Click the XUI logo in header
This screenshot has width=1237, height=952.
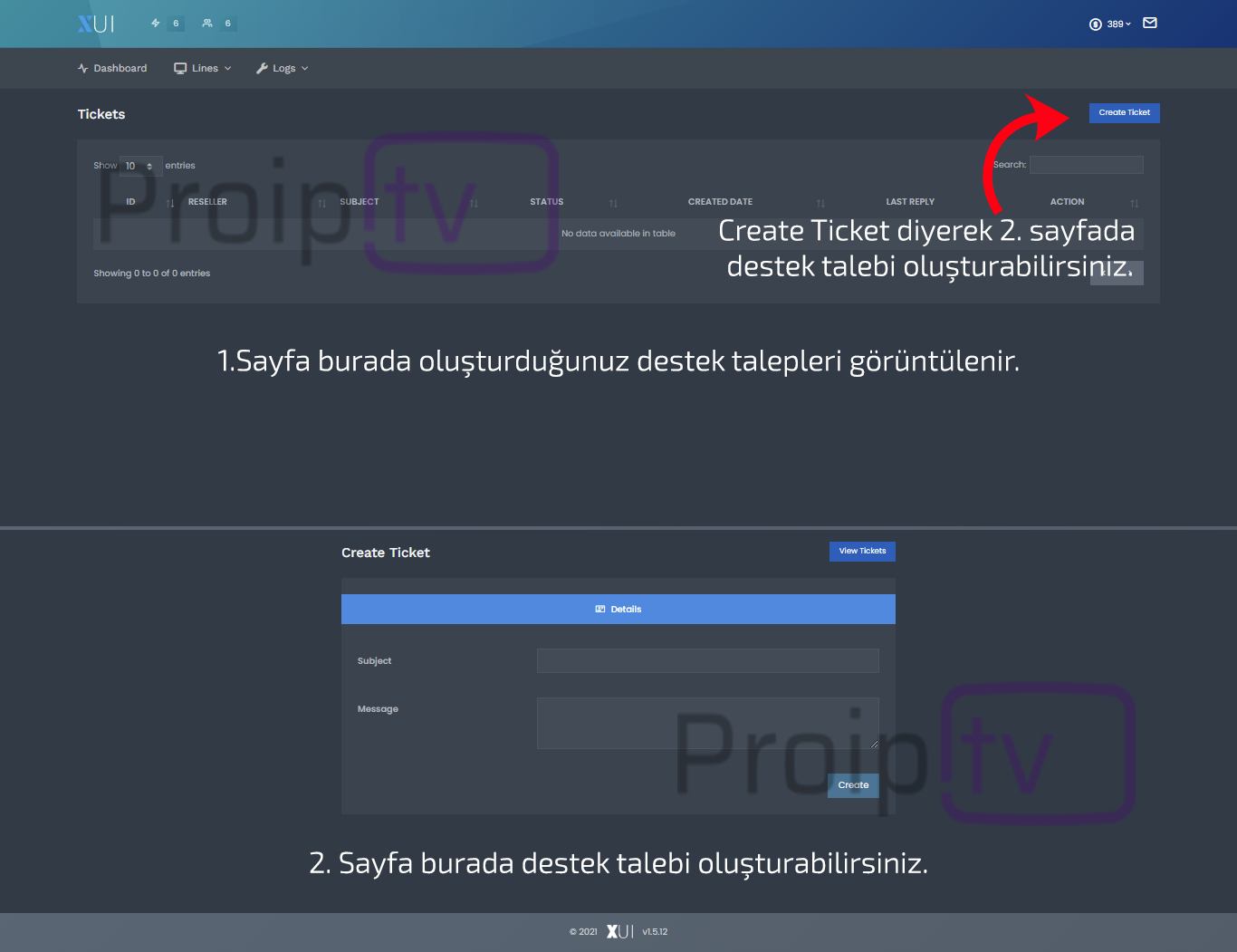click(96, 24)
